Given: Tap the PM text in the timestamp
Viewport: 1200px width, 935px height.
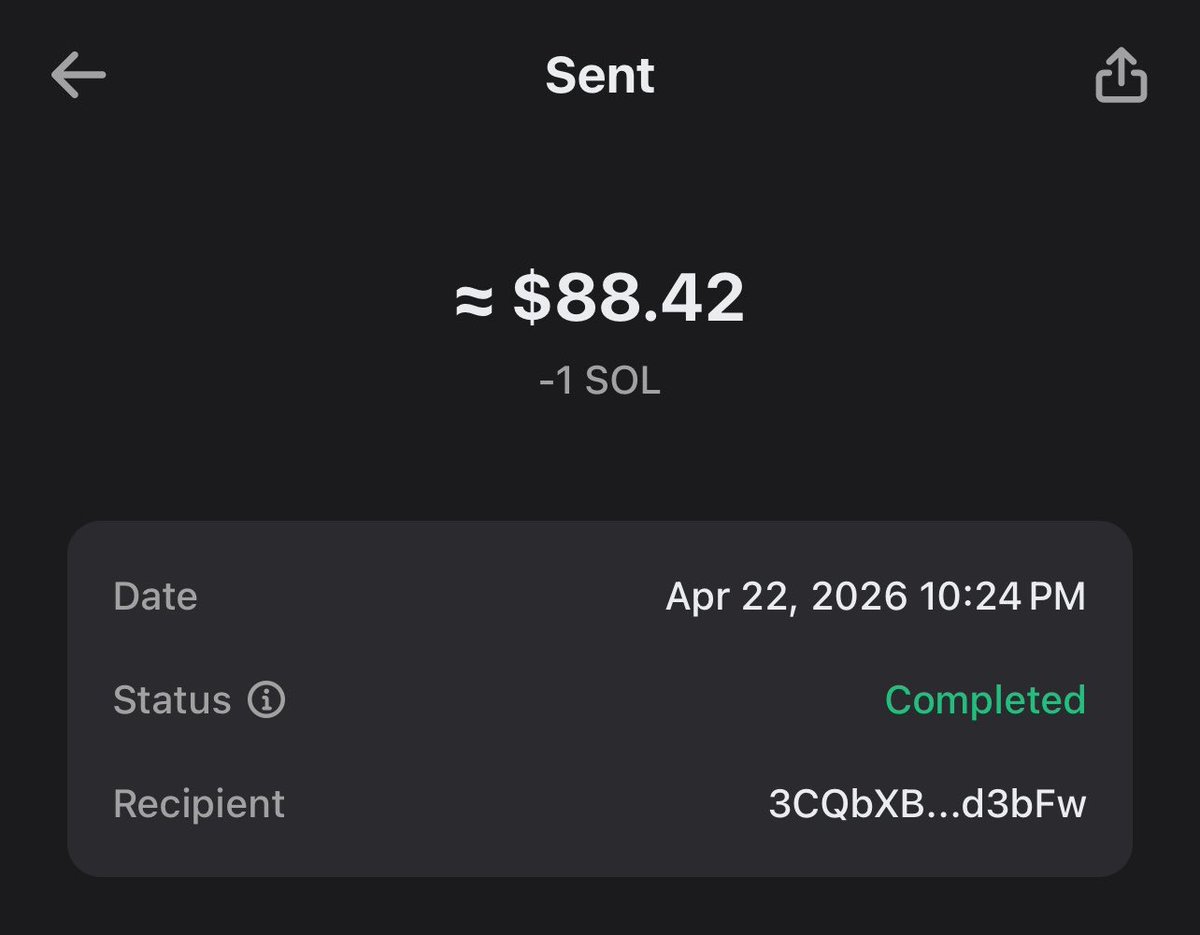Looking at the screenshot, I should click(1057, 597).
